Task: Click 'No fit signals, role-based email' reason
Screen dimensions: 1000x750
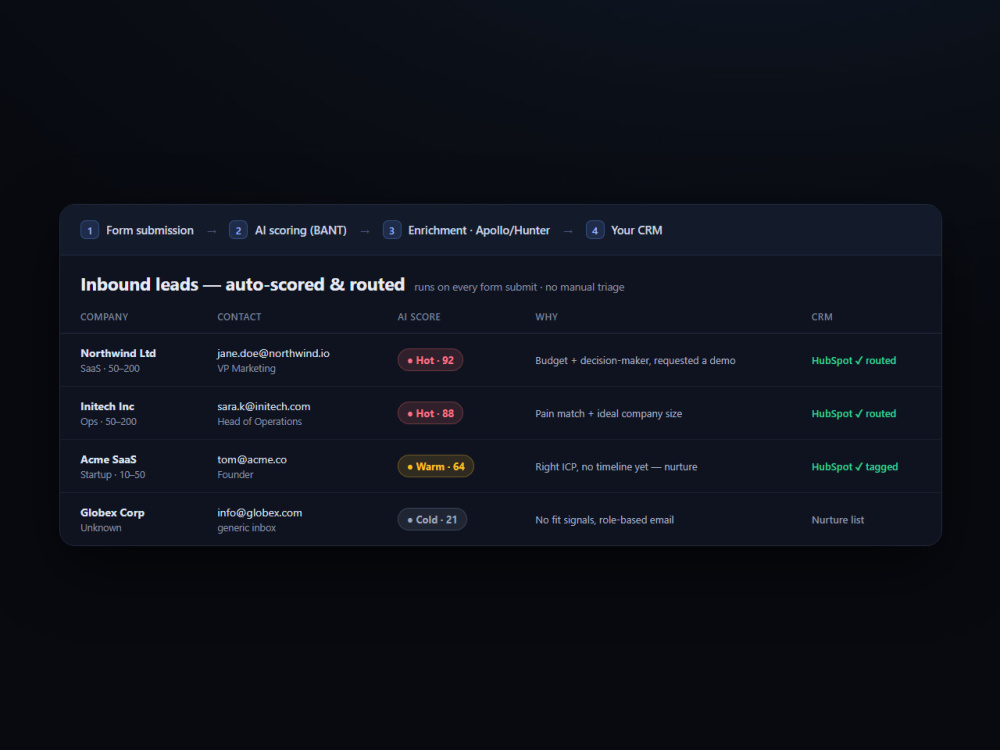Action: (x=605, y=520)
